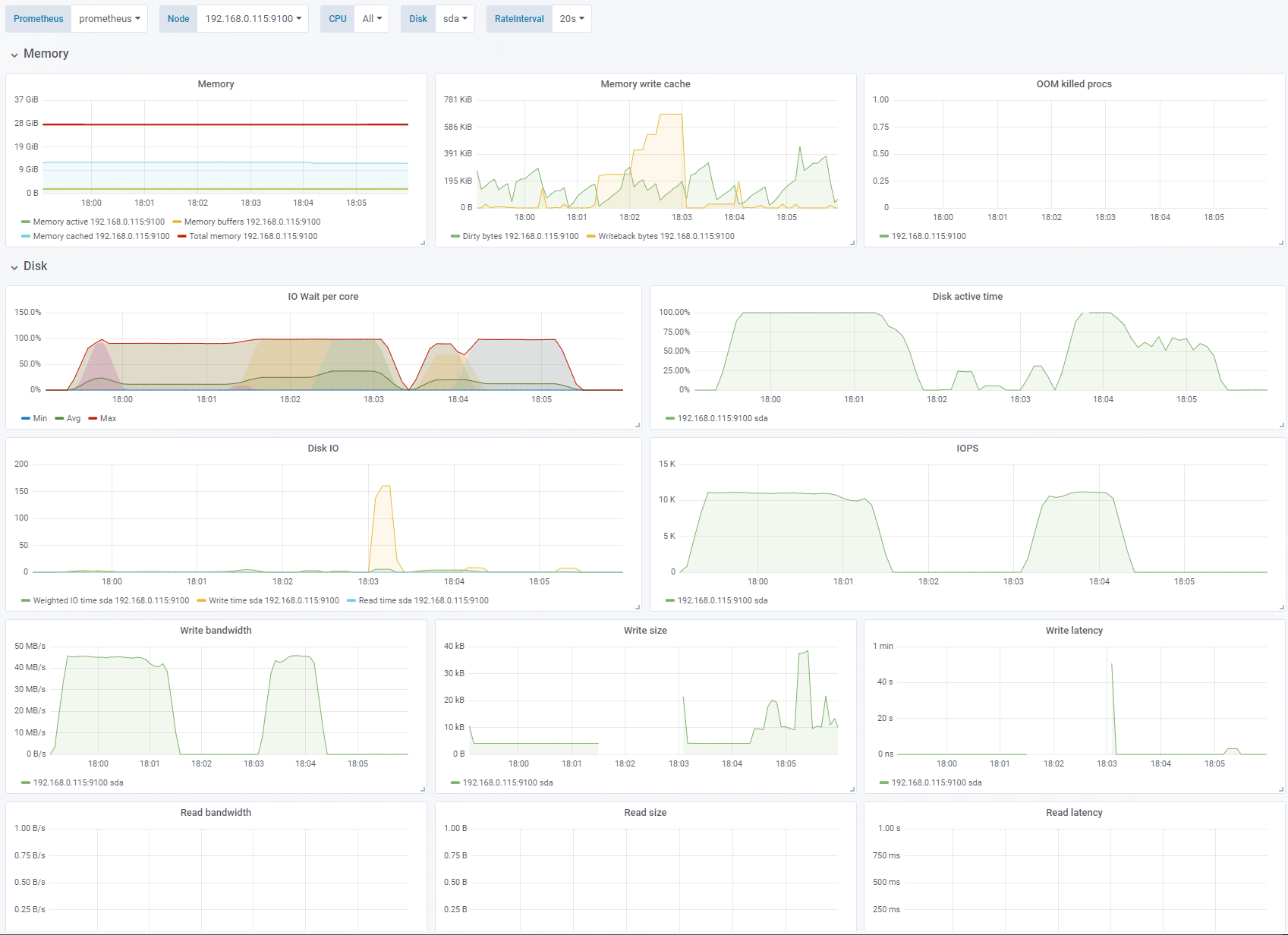Click resize handle of Write latency panel
The height and width of the screenshot is (935, 1288).
click(1281, 789)
